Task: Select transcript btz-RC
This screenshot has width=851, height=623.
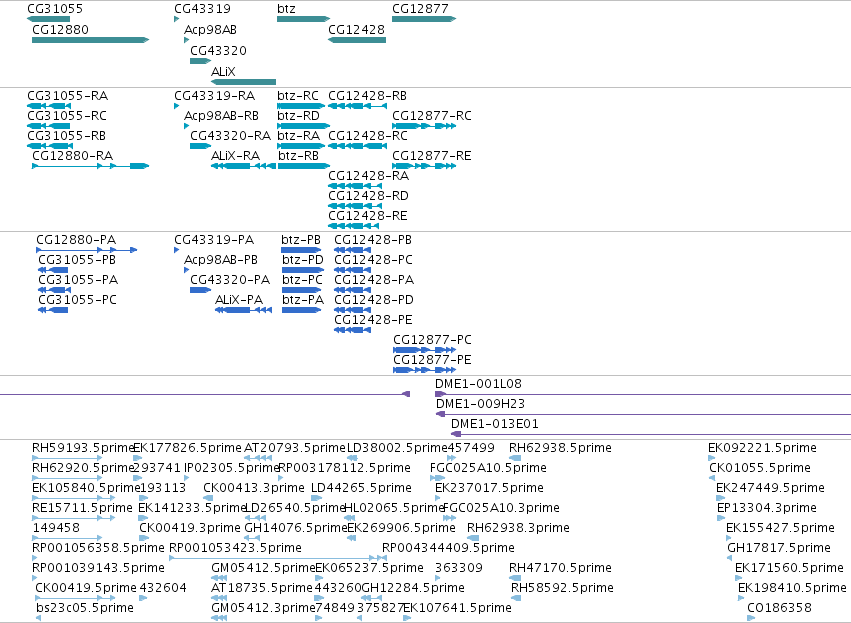Action: 298,96
